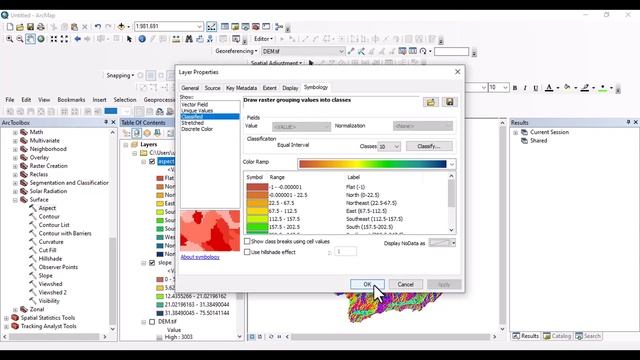Image resolution: width=640 pixels, height=360 pixels.
Task: Open the map scale dropdown
Action: [199, 27]
